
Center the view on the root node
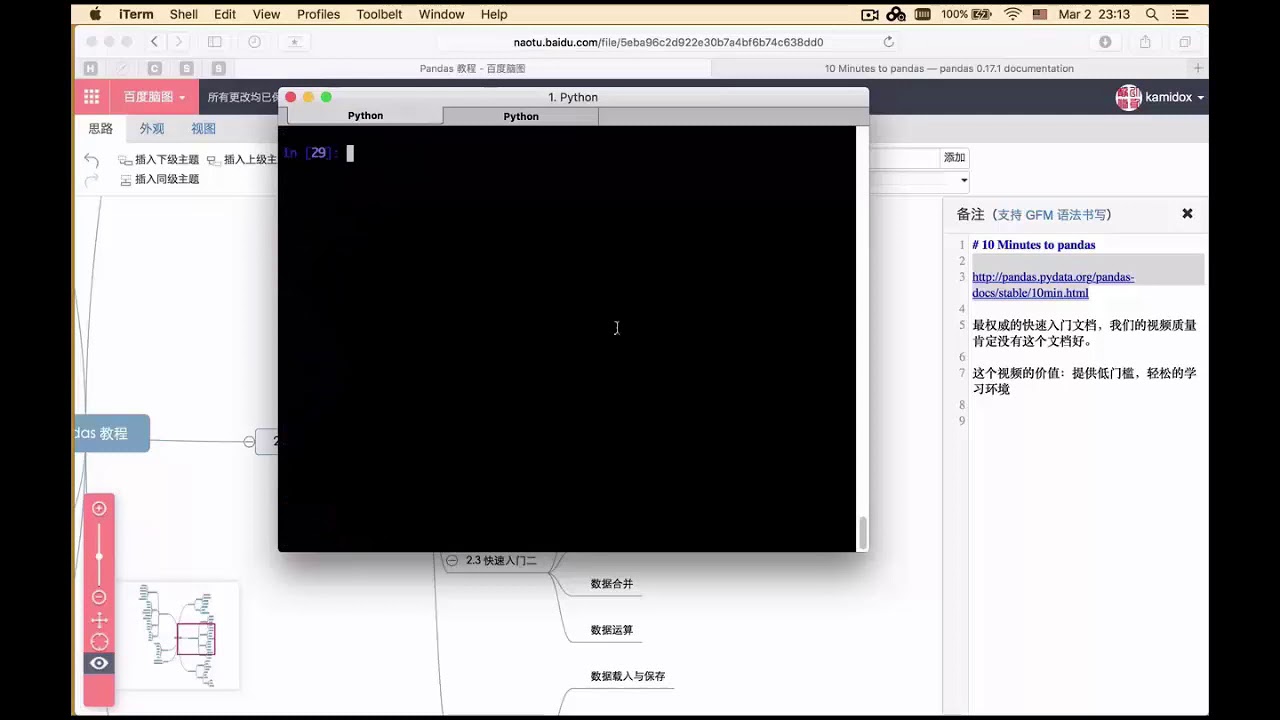[x=99, y=641]
